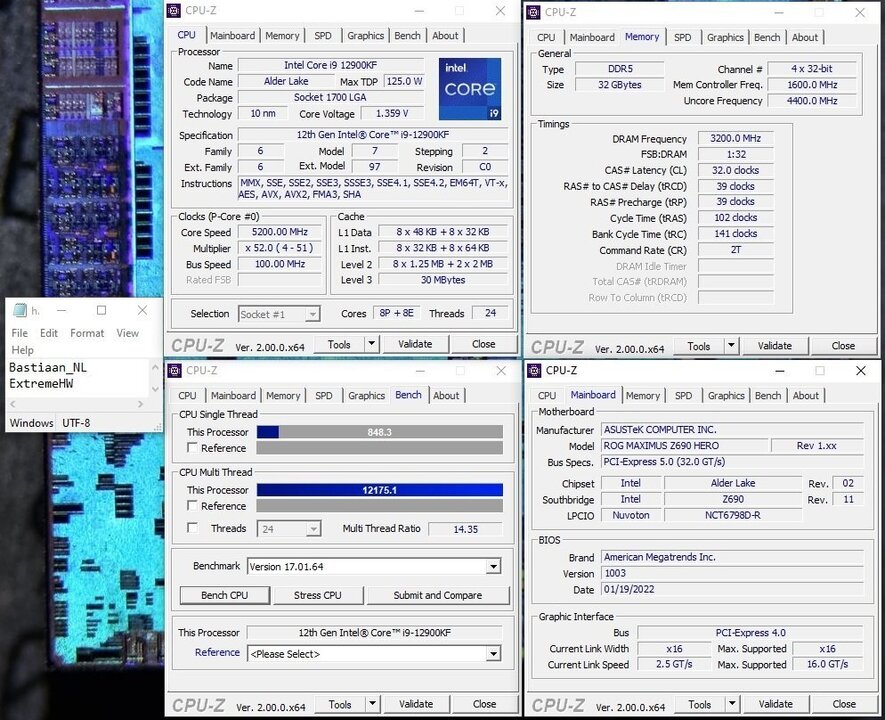Switch to SPD tab in the Memory window

pos(682,37)
